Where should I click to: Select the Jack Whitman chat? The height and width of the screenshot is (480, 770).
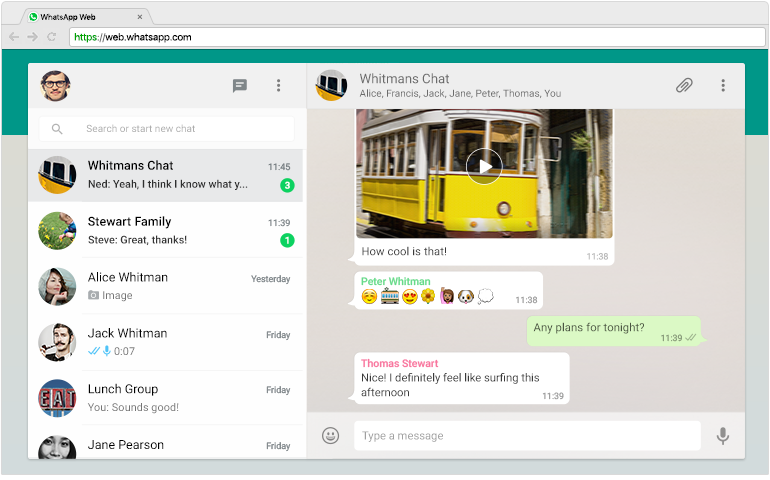166,342
